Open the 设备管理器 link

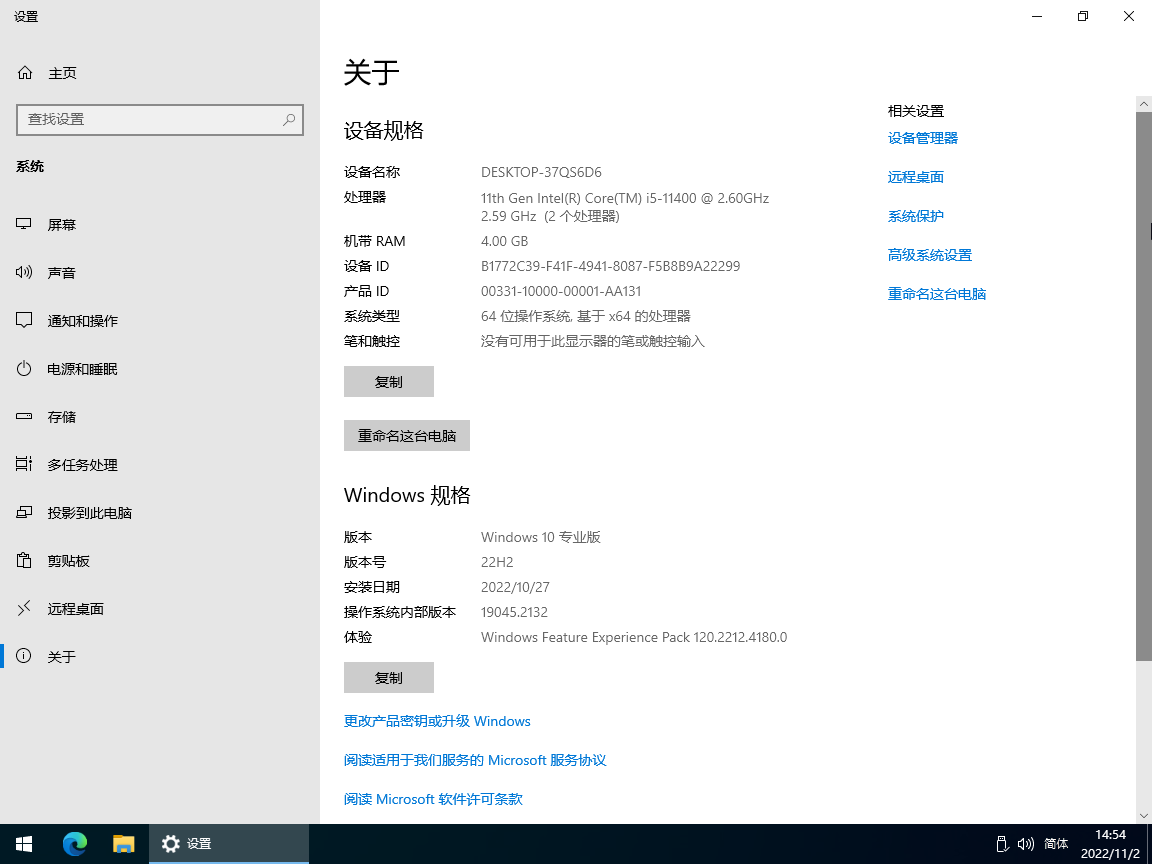coord(923,138)
